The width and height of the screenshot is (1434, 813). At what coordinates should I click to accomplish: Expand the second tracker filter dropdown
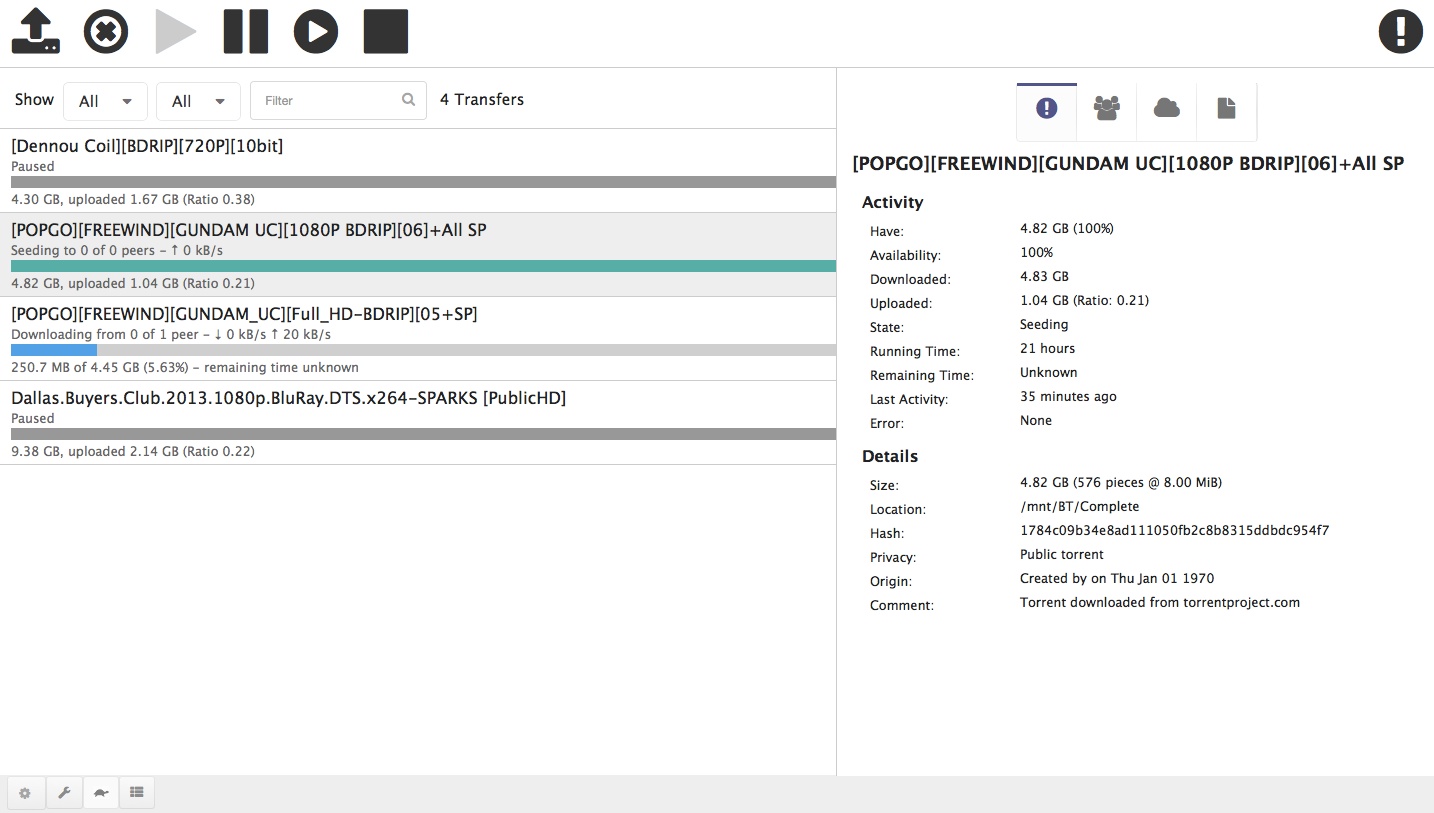tap(198, 101)
